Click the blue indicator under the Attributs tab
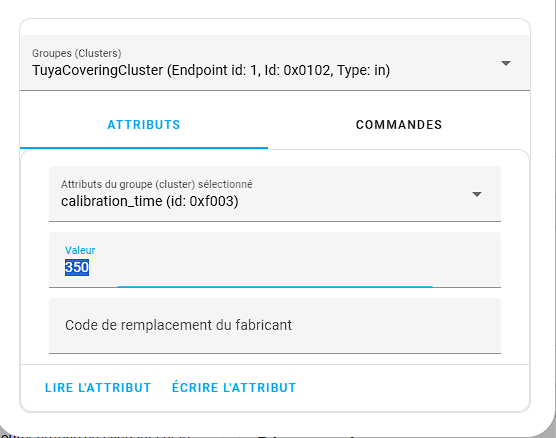Viewport: 556px width, 438px height. coord(144,148)
